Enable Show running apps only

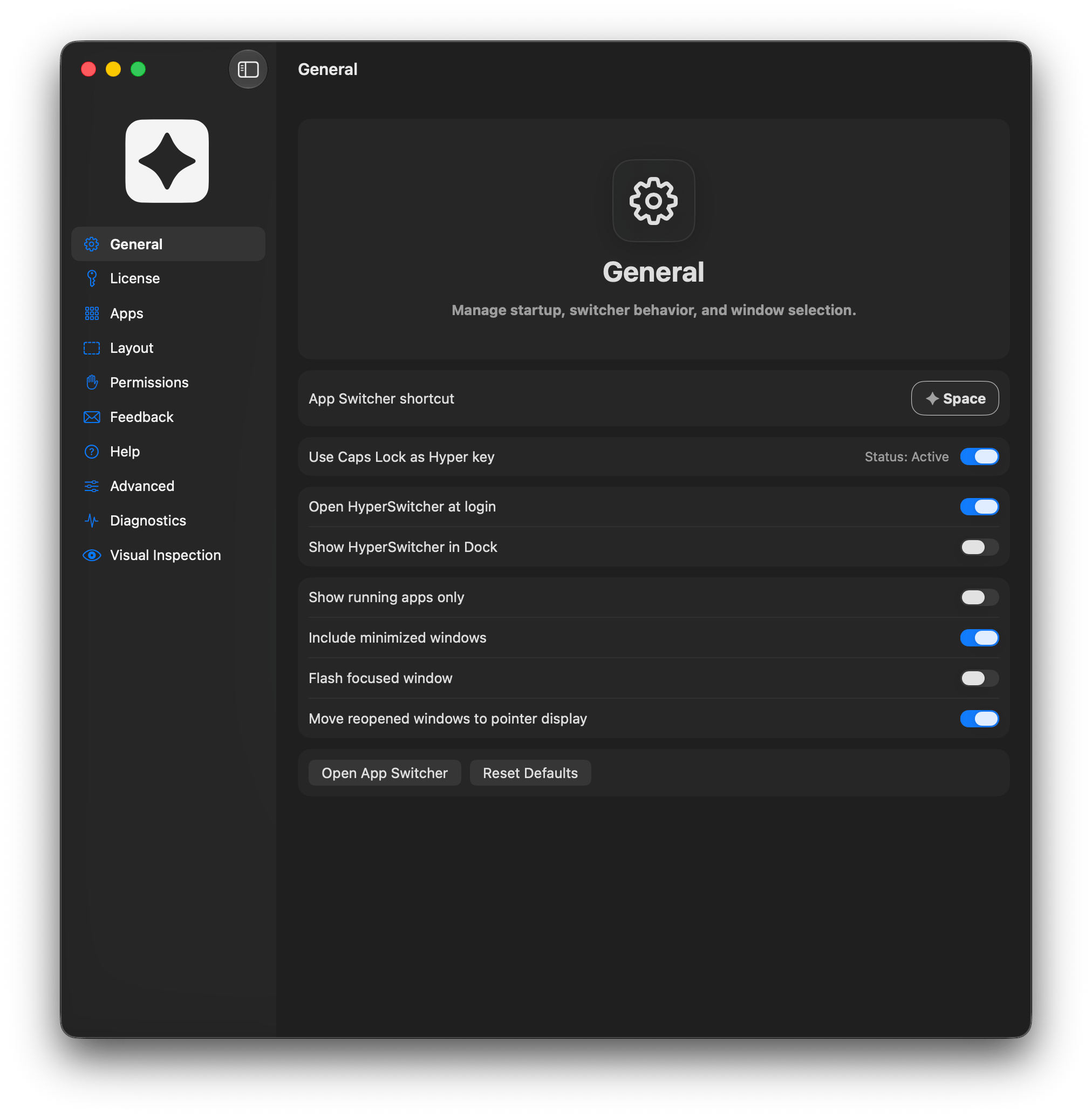click(x=979, y=598)
